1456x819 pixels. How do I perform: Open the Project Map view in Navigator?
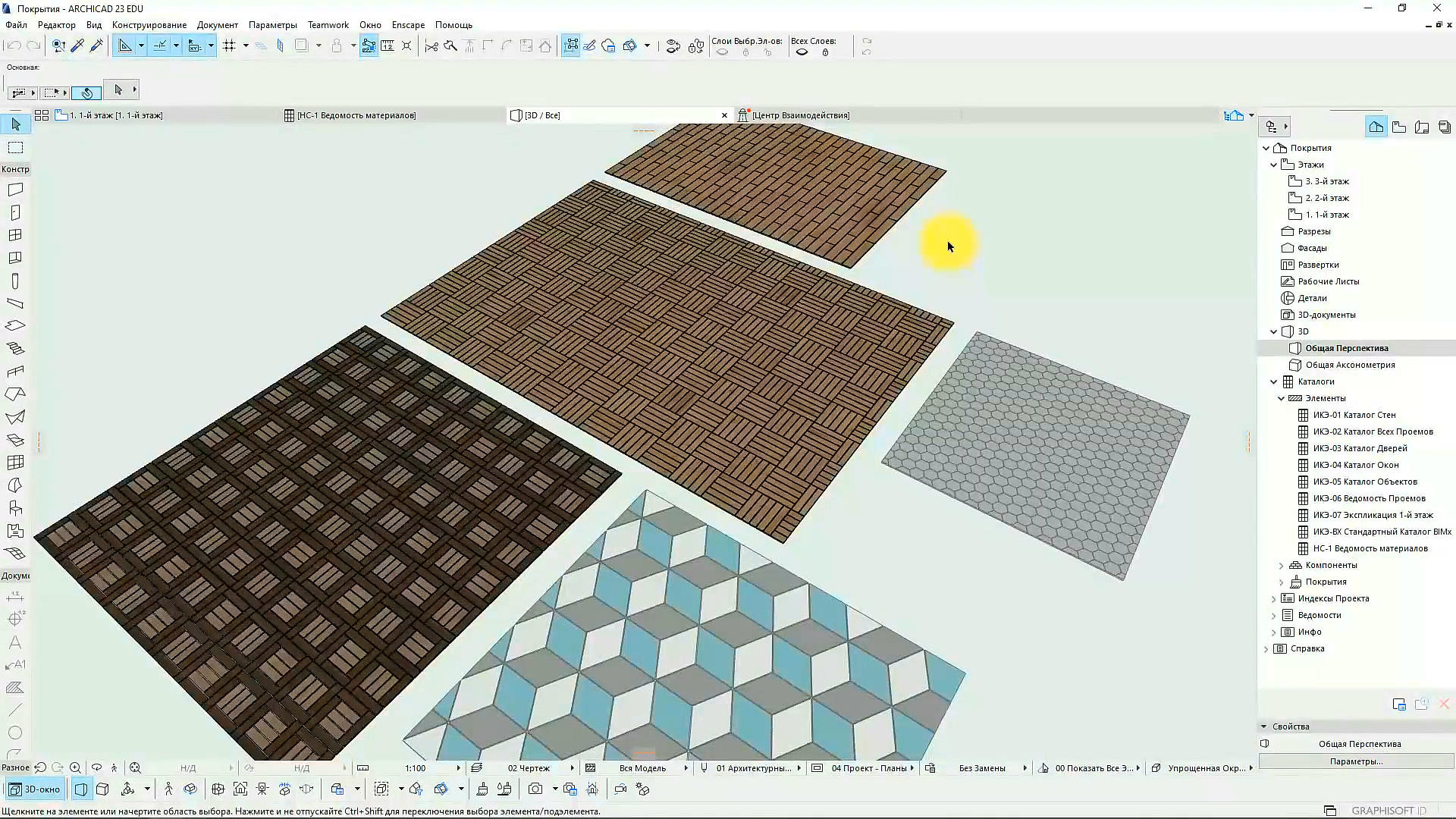1376,127
